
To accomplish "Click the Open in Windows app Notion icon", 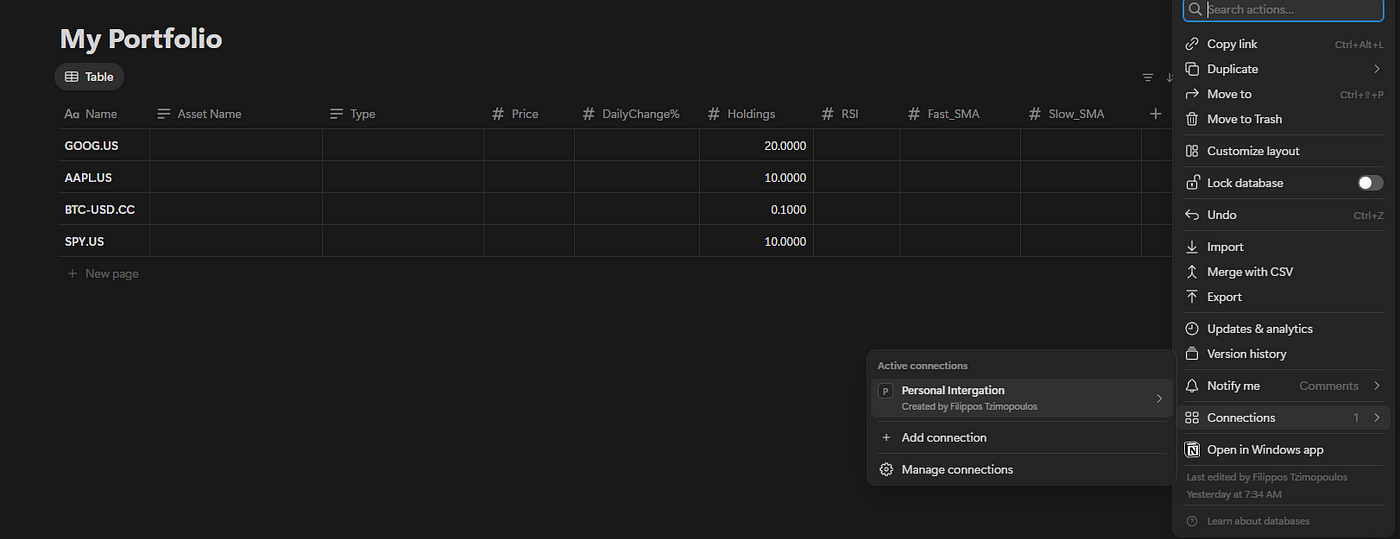I will pos(1191,450).
